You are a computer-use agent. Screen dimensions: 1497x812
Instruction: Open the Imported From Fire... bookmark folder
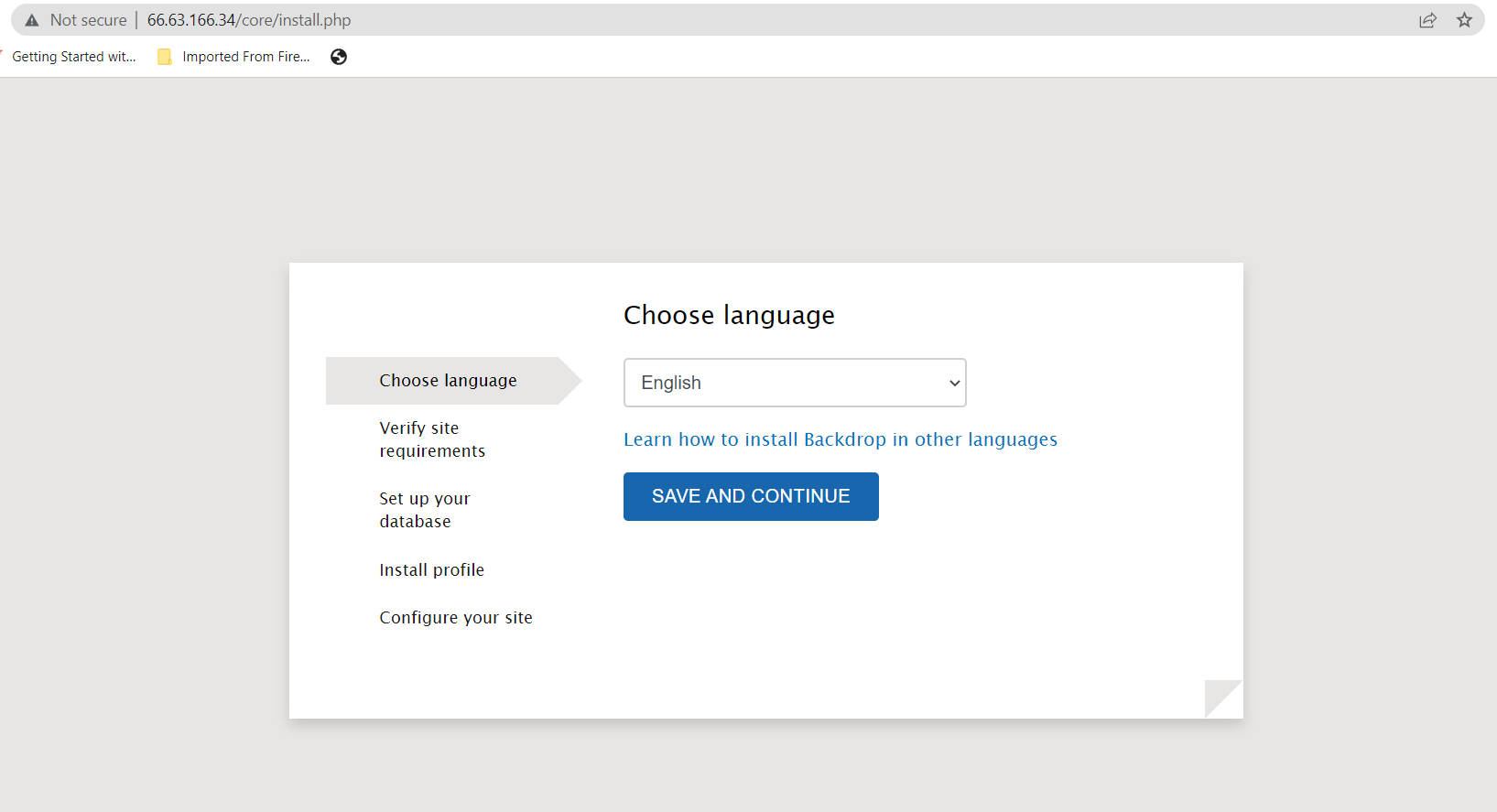pyautogui.click(x=234, y=57)
